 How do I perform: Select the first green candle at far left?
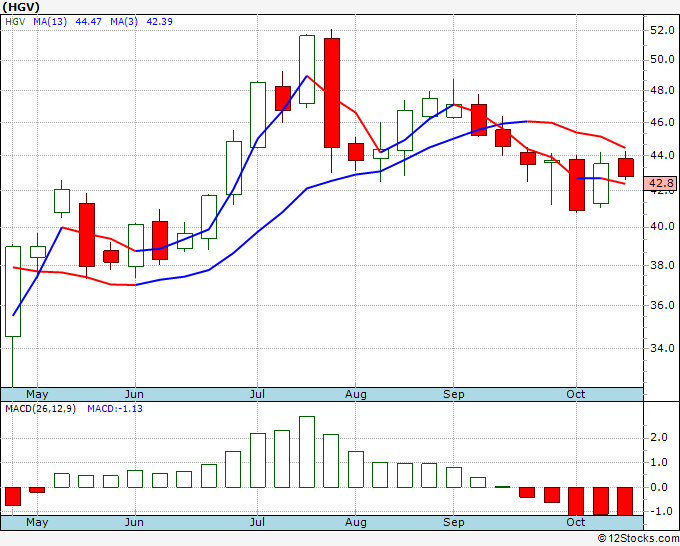click(x=13, y=290)
